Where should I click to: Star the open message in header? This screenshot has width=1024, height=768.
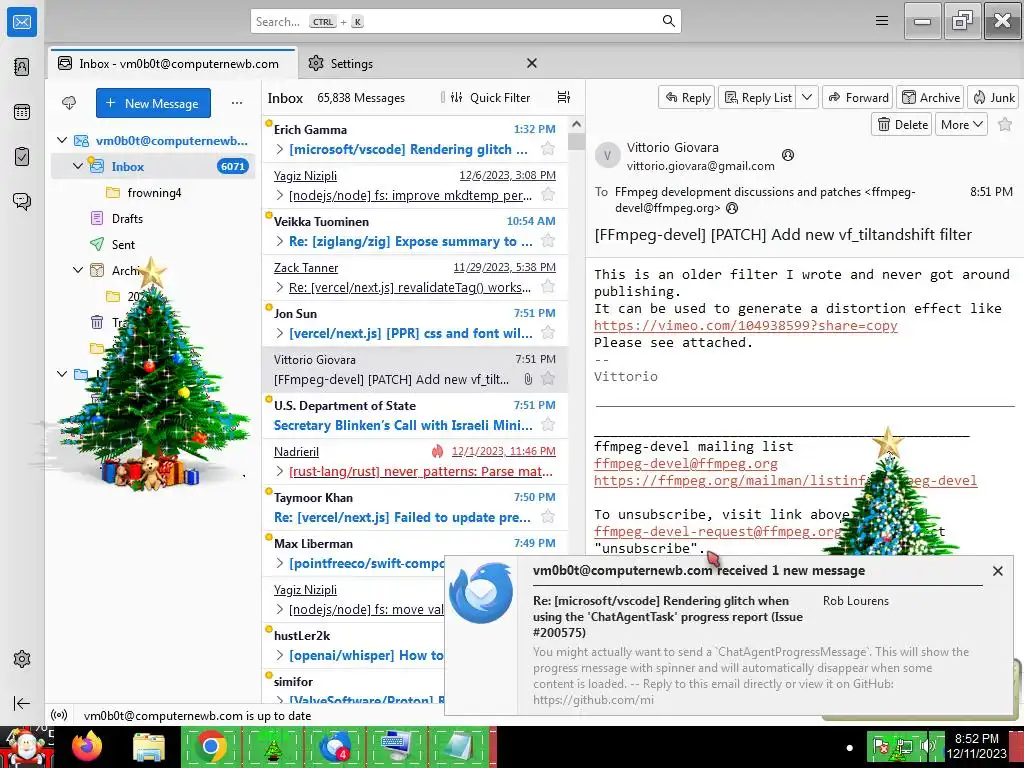[x=1005, y=124]
